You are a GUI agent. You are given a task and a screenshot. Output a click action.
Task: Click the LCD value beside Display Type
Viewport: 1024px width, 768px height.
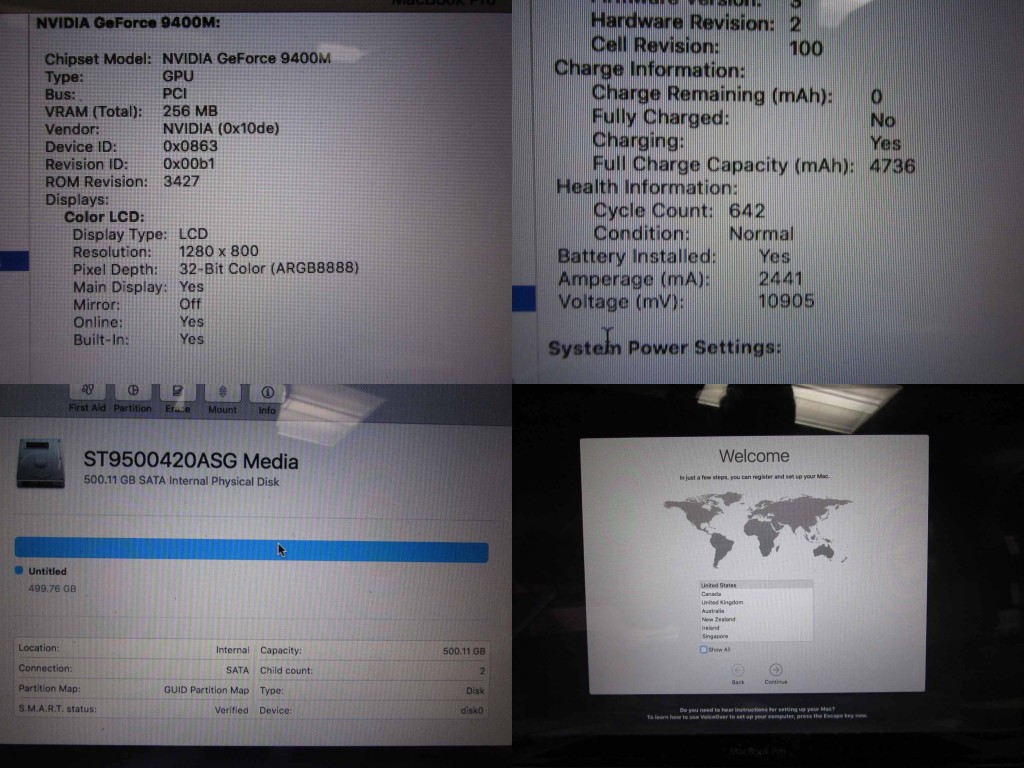(193, 234)
